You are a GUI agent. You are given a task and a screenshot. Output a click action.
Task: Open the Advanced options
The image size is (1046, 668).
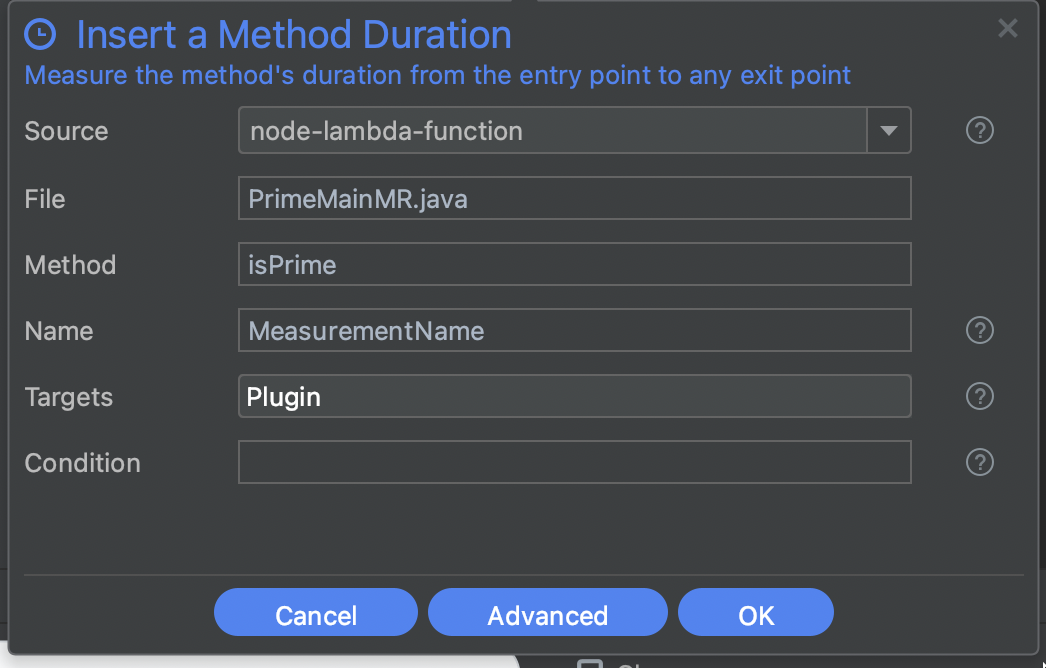click(547, 614)
